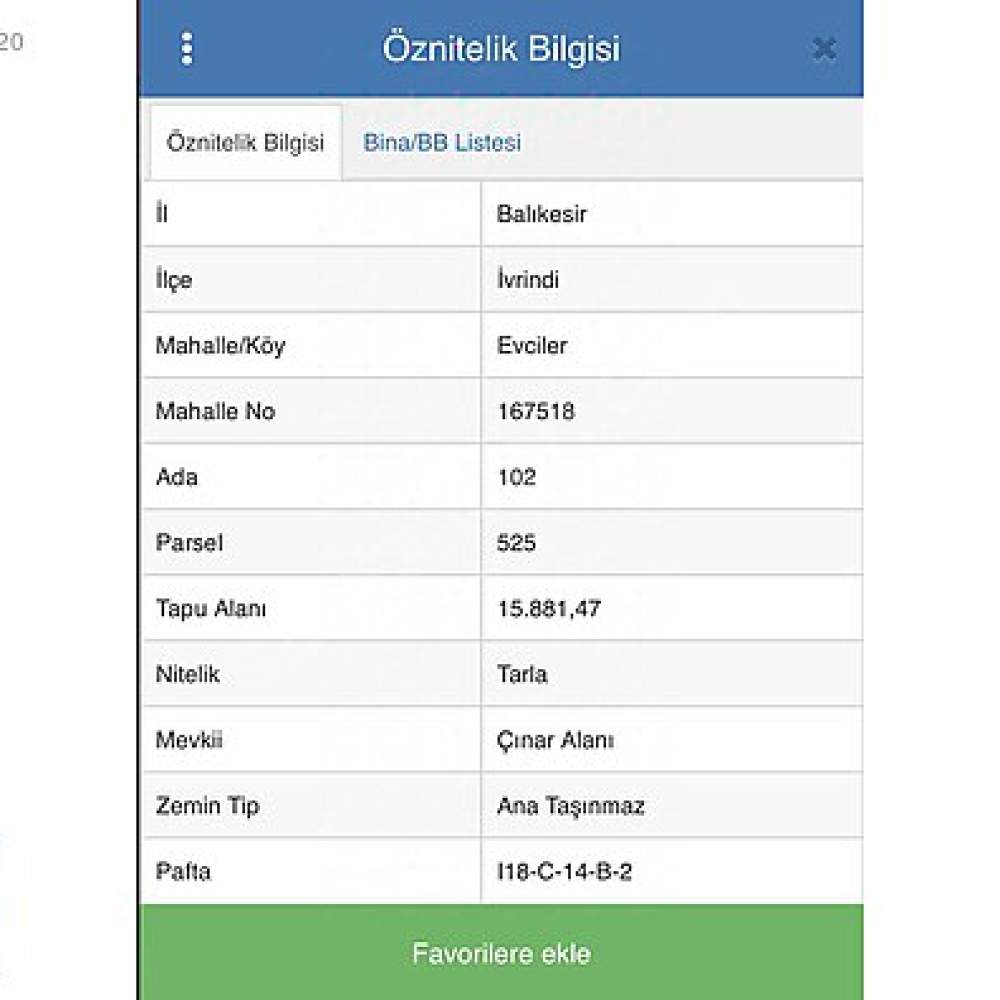Click the İvrindi district value

pos(528,279)
